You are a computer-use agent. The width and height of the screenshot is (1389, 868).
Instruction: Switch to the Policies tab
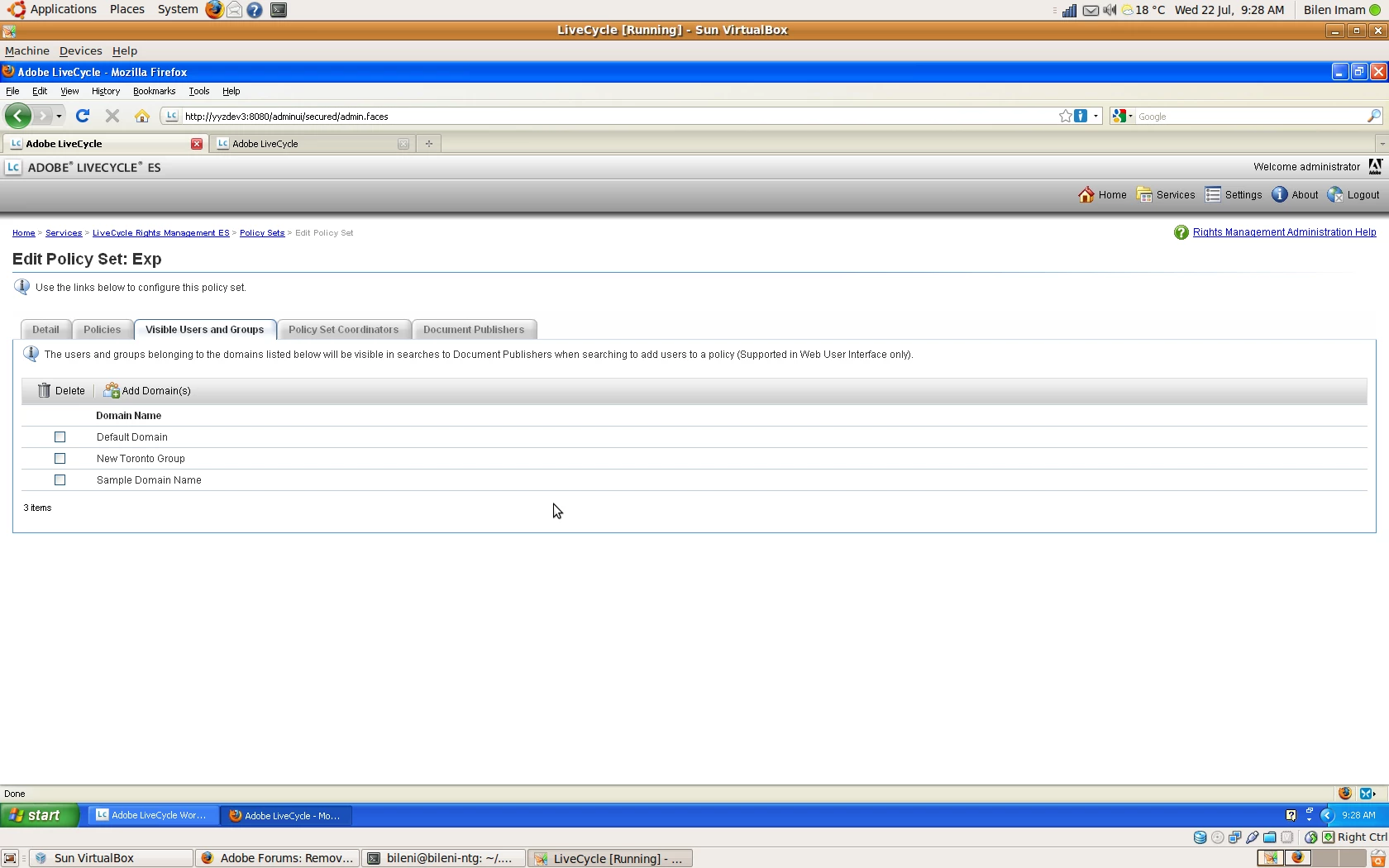click(x=103, y=329)
